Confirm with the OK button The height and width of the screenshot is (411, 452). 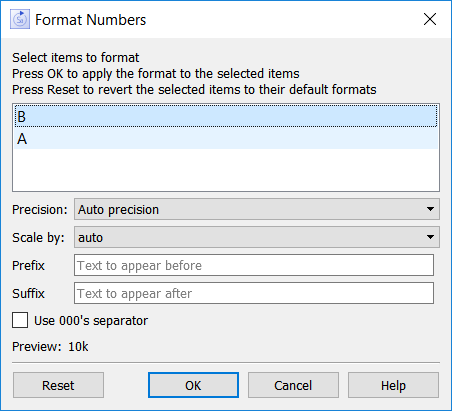click(193, 385)
